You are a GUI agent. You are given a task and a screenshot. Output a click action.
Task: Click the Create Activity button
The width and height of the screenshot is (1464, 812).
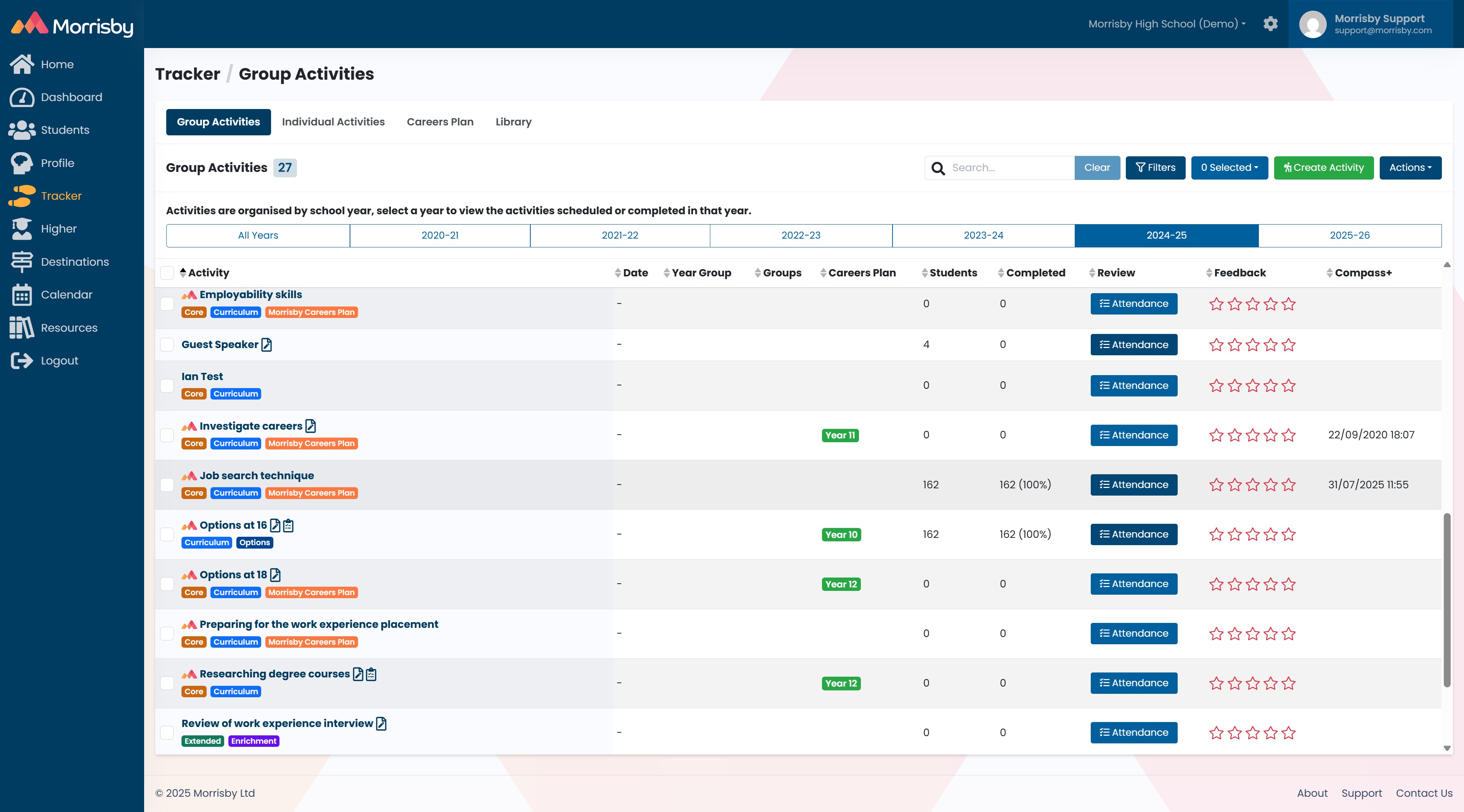click(1324, 168)
